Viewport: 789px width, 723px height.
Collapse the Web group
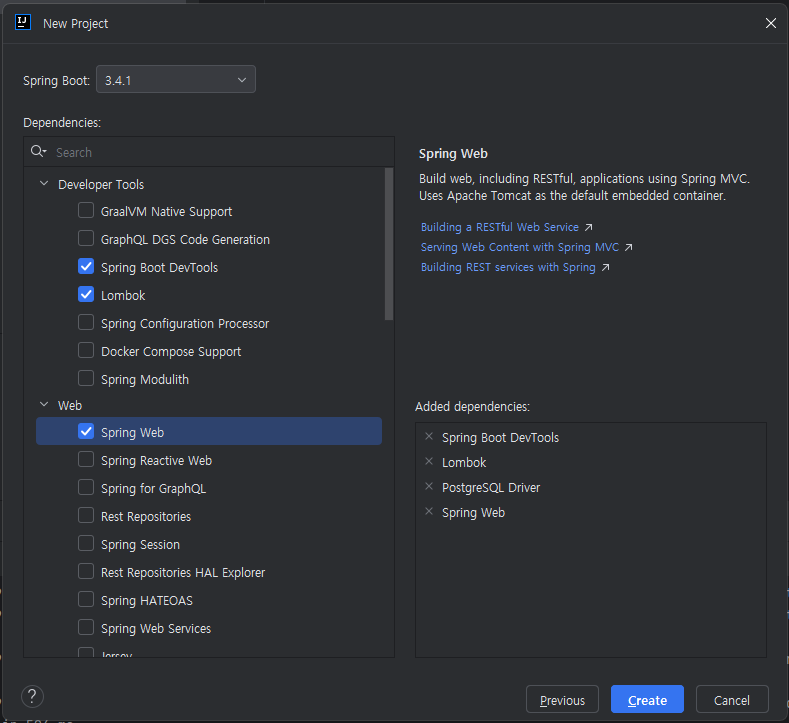tap(44, 405)
